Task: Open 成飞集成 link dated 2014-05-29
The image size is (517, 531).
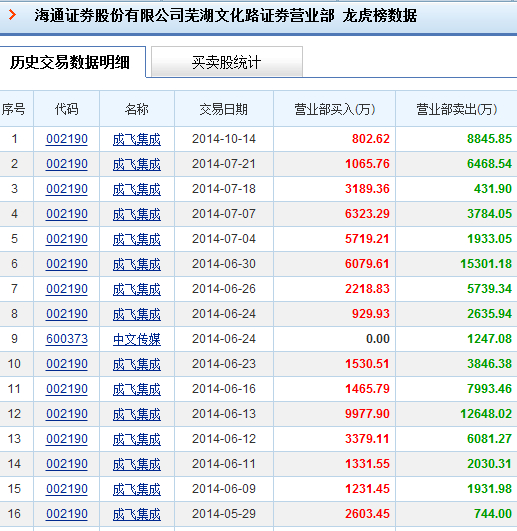Action: (x=137, y=514)
